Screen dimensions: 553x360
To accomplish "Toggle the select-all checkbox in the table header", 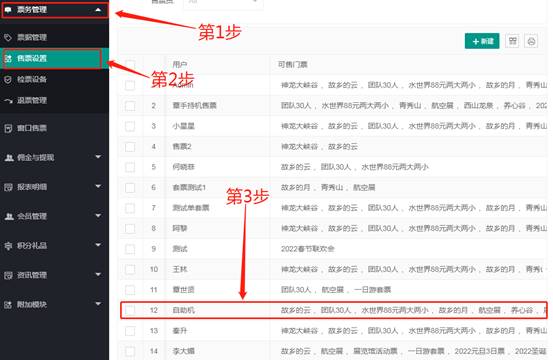I will (x=130, y=65).
